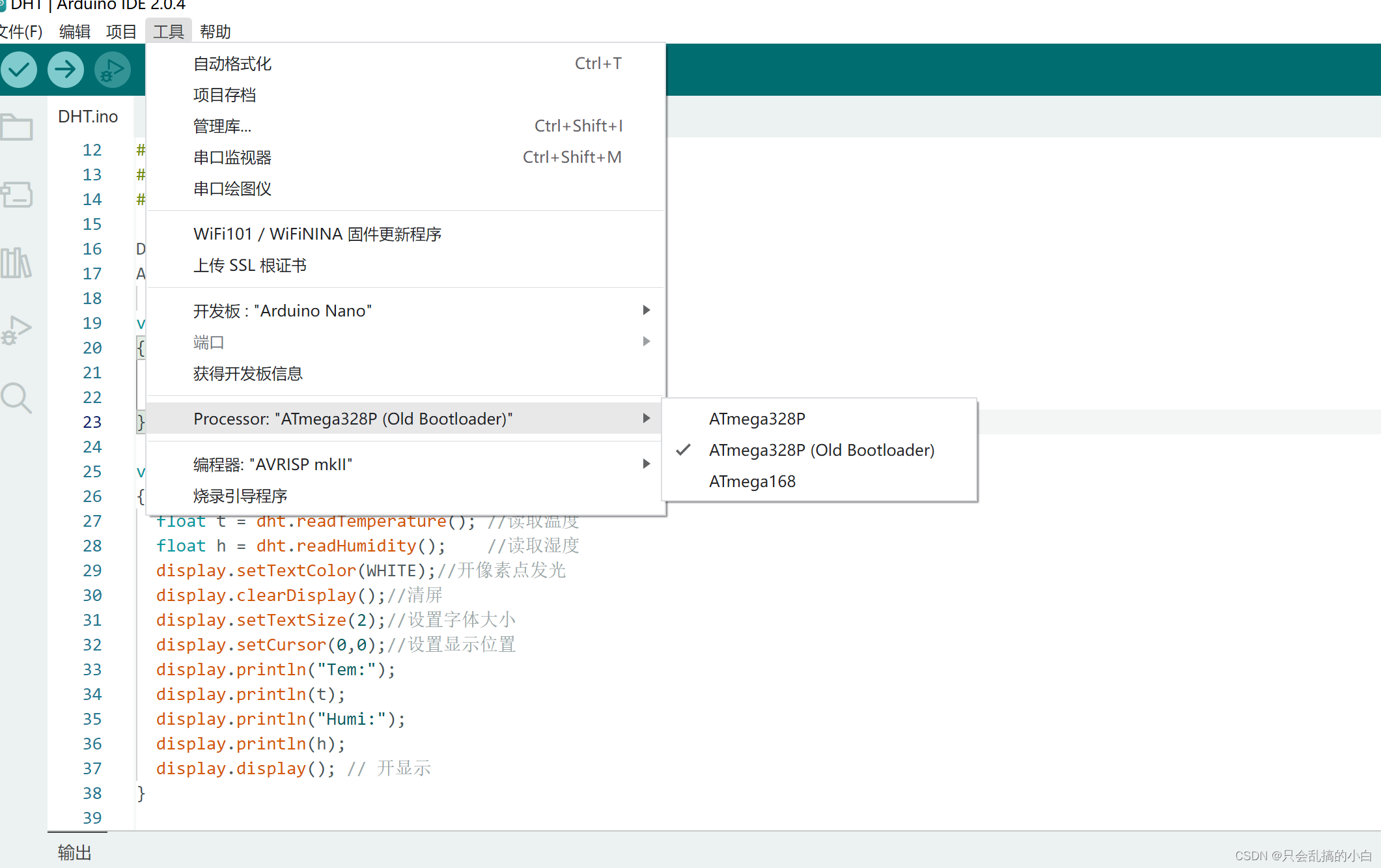This screenshot has width=1381, height=868.
Task: Click the Upload arrow toolbar icon
Action: pyautogui.click(x=65, y=70)
